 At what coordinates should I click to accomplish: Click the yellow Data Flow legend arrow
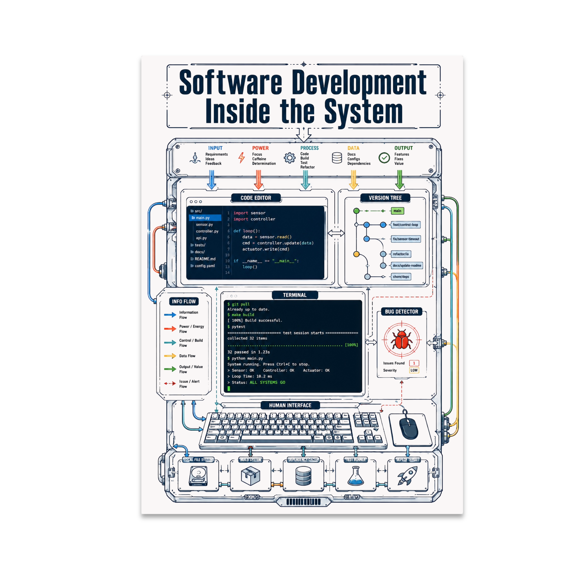(x=170, y=356)
